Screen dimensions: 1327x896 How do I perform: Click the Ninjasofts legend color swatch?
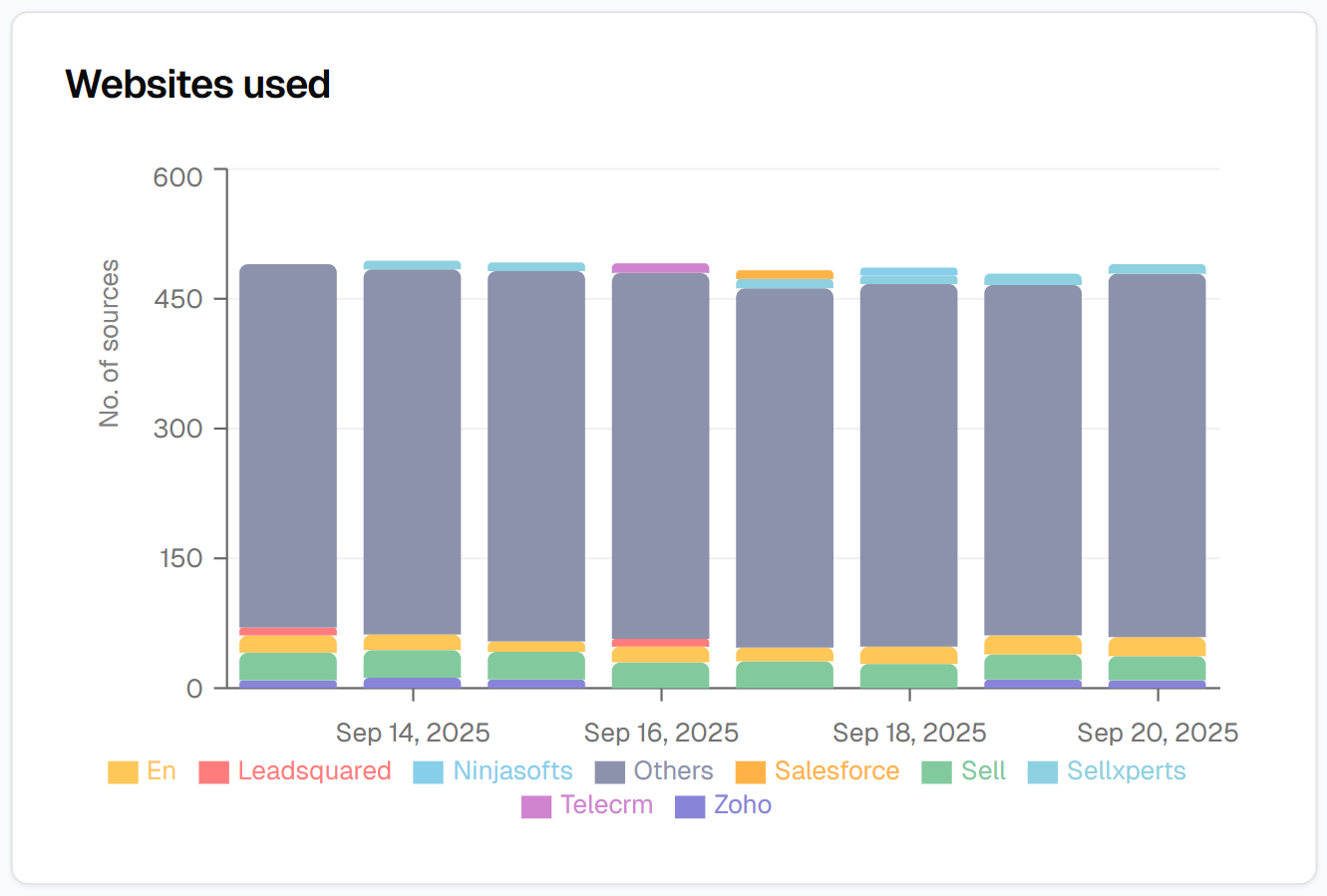(x=428, y=772)
